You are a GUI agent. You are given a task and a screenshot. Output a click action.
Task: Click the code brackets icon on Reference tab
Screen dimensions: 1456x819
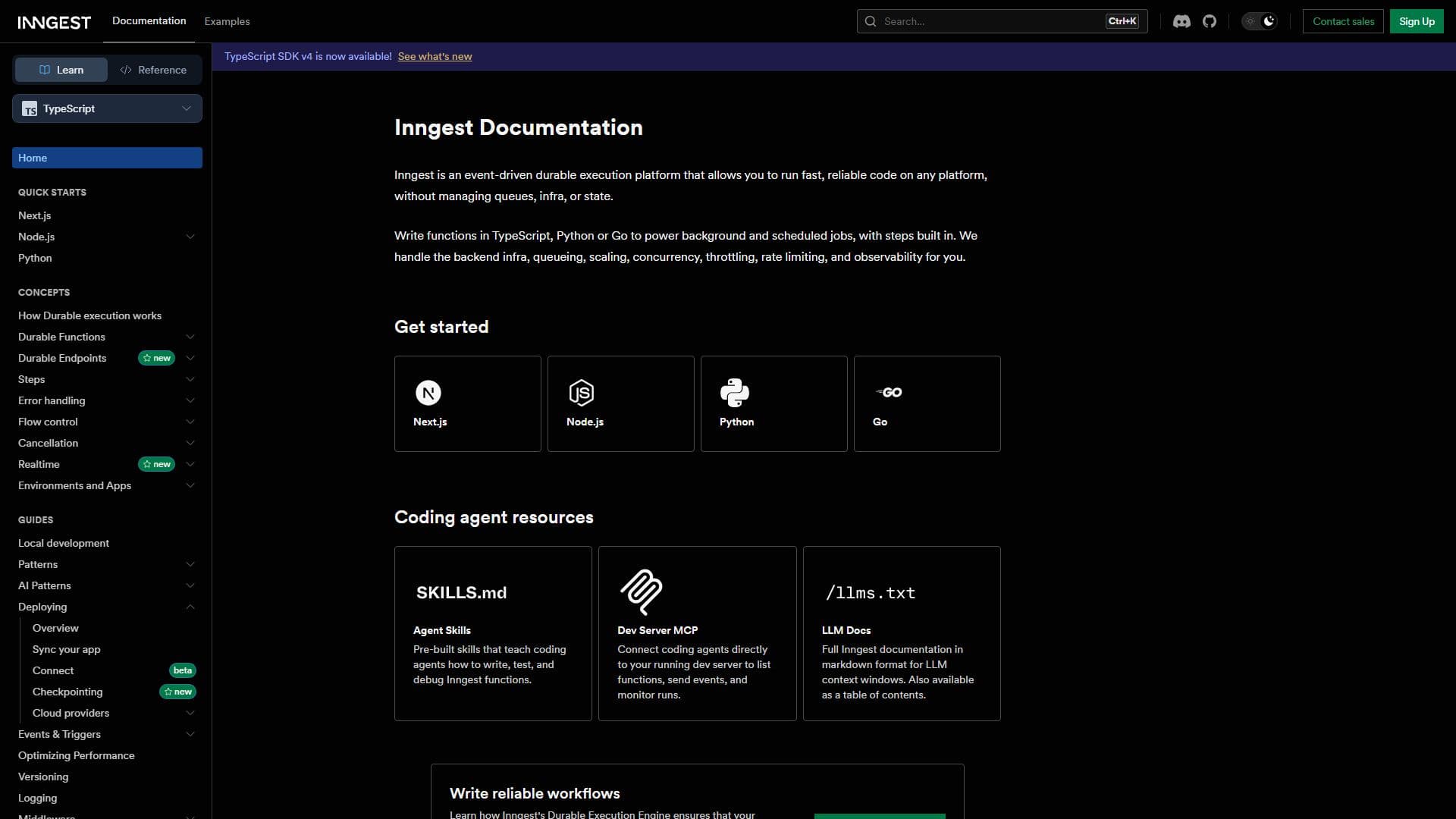point(126,70)
